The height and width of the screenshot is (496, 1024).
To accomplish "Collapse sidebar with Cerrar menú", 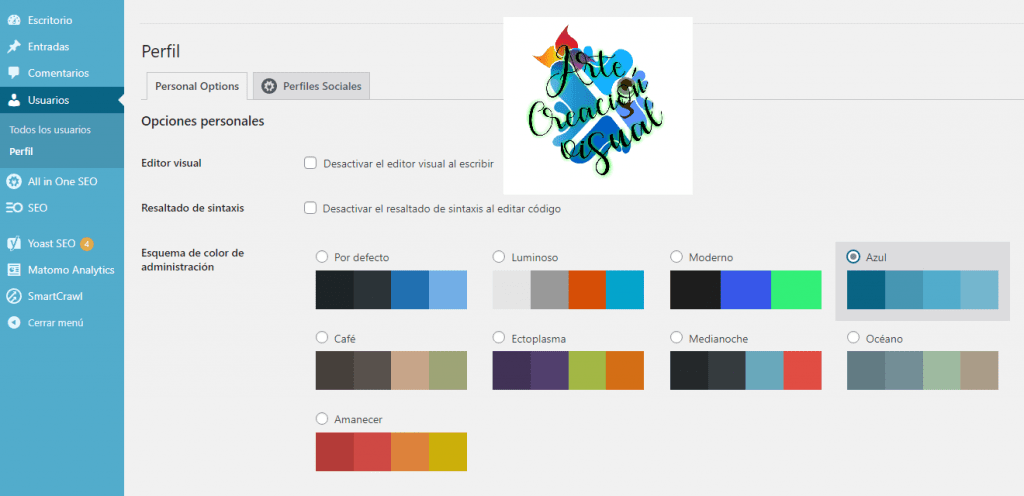I will click(x=55, y=322).
